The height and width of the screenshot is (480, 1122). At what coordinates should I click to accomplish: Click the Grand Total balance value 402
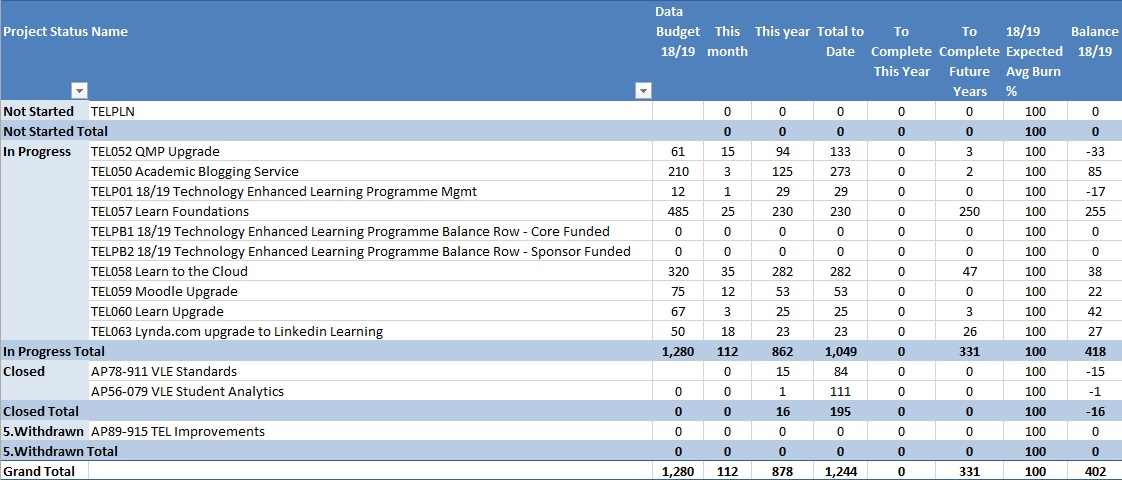click(x=1096, y=470)
